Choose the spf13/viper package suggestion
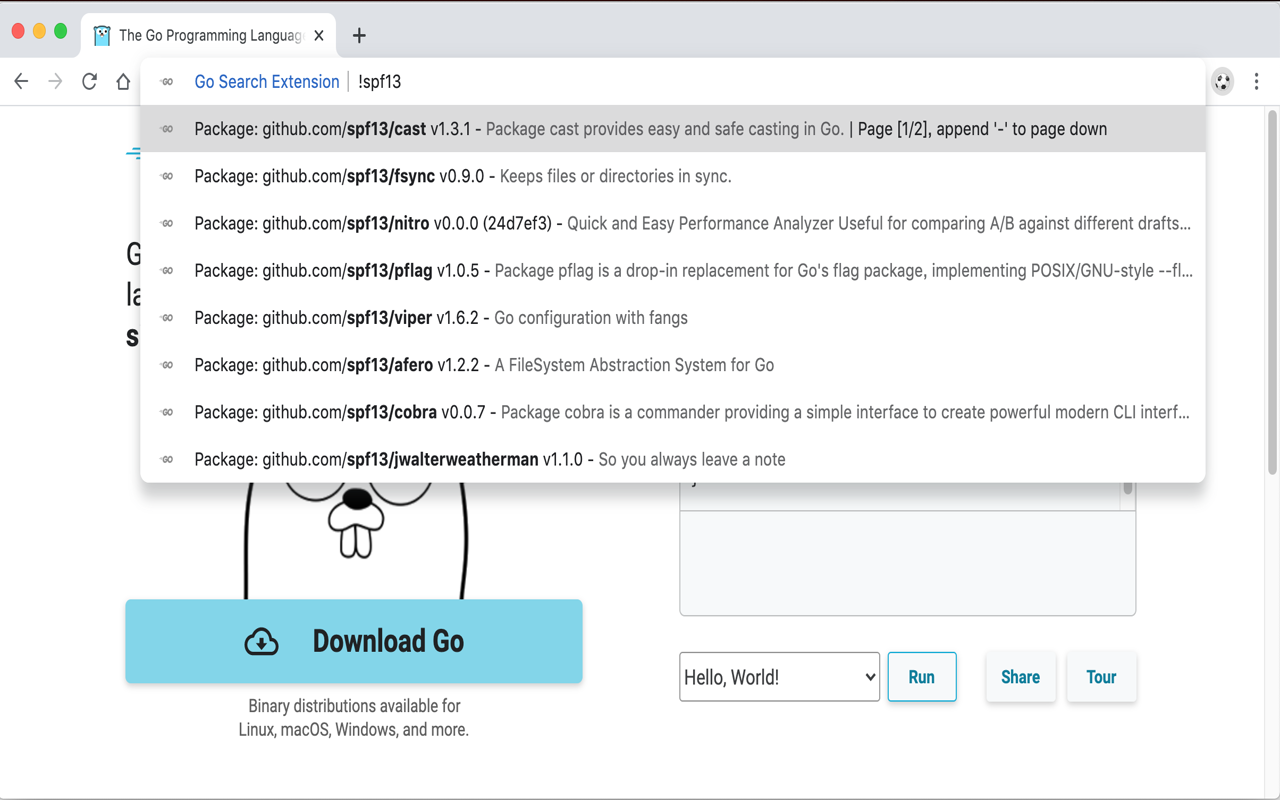 (x=440, y=318)
